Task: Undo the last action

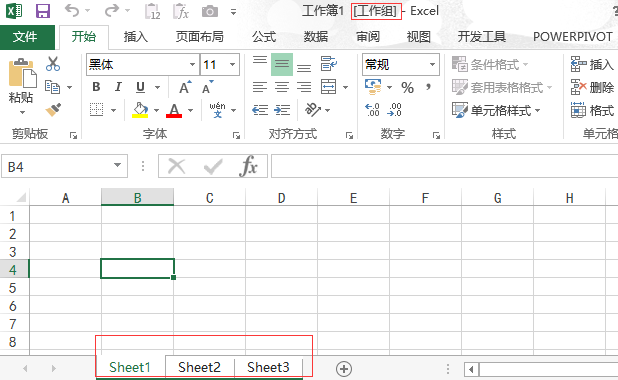Action: click(x=72, y=11)
